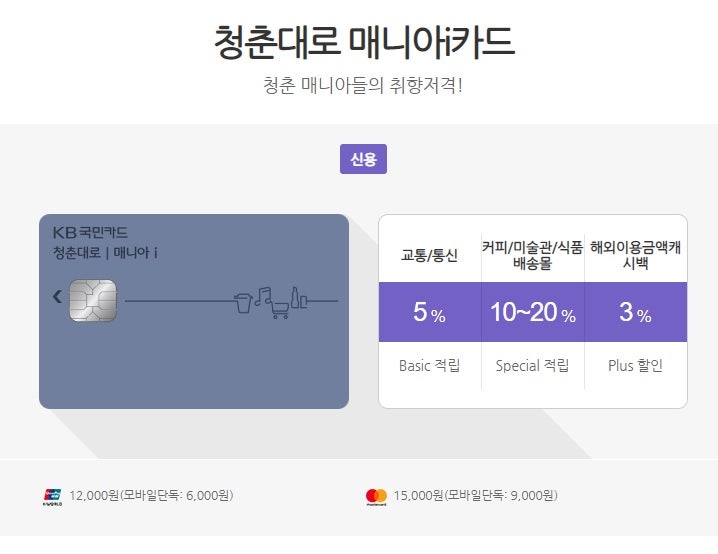Select the 교통/통신 benefit header
The width and height of the screenshot is (718, 554).
430,255
